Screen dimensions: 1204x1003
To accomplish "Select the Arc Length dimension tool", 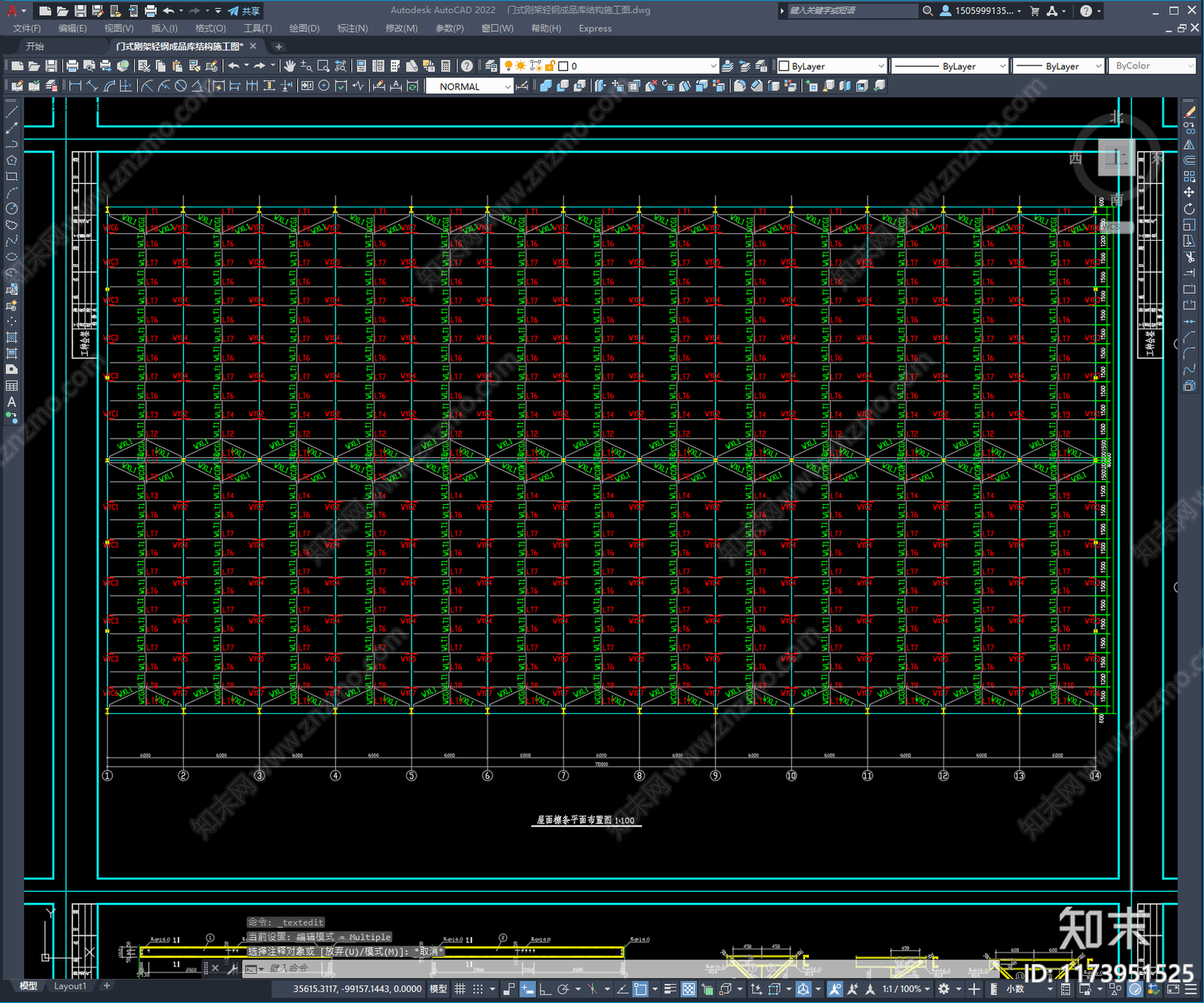I will pos(109,86).
